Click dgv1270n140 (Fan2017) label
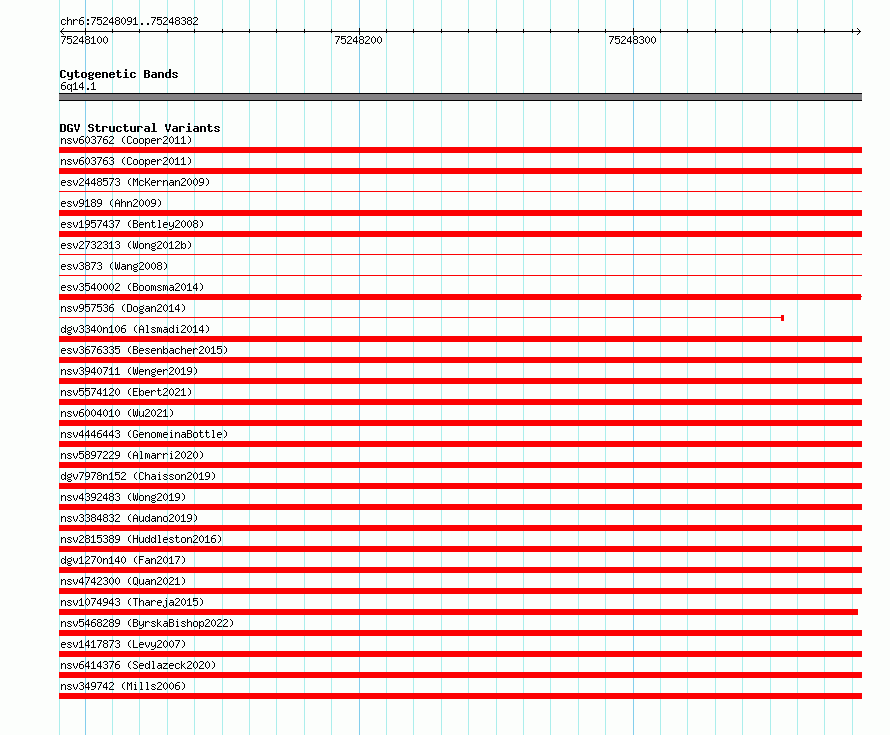The width and height of the screenshot is (890, 735). coord(123,560)
